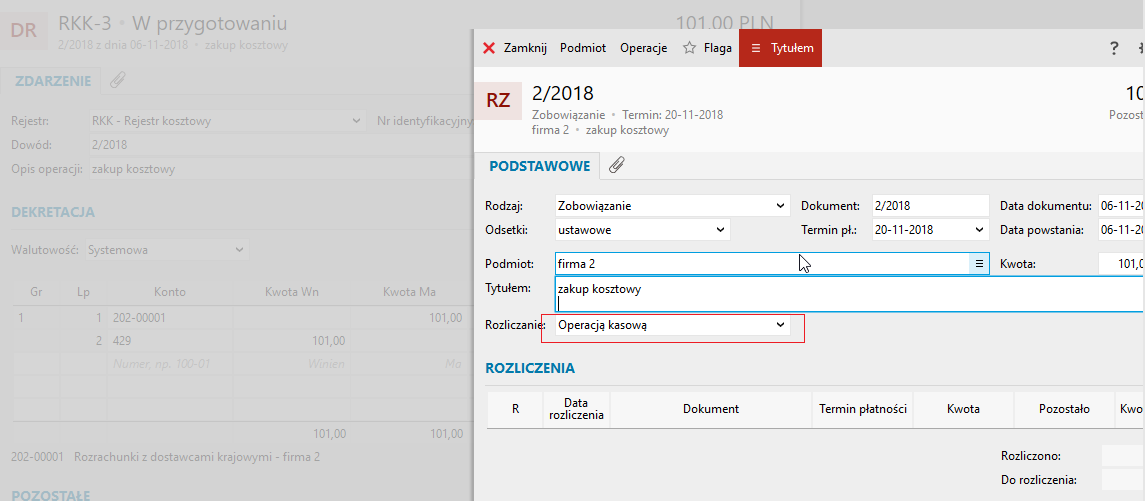The width and height of the screenshot is (1145, 501).
Task: Open the paperclip attachments tab in dialog
Action: pos(617,166)
